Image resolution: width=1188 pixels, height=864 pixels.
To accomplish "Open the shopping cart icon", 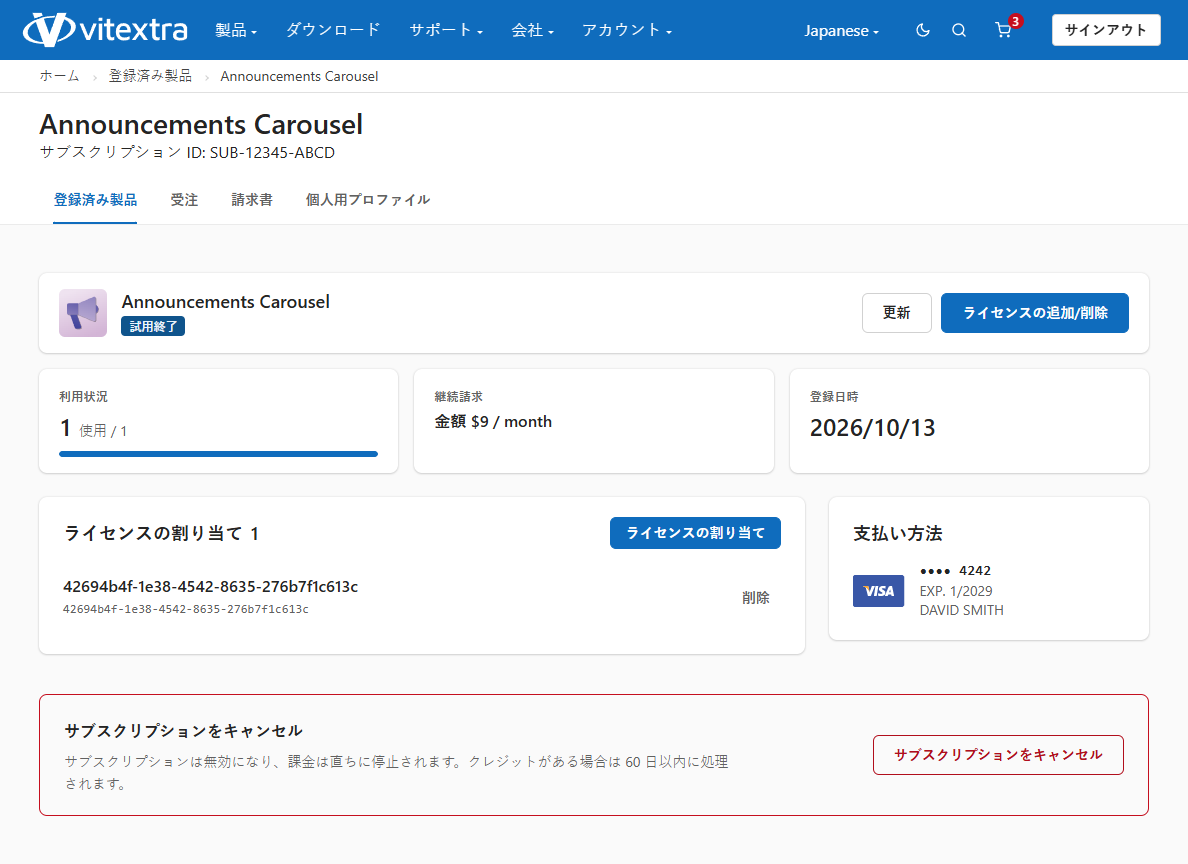I will pos(1003,30).
